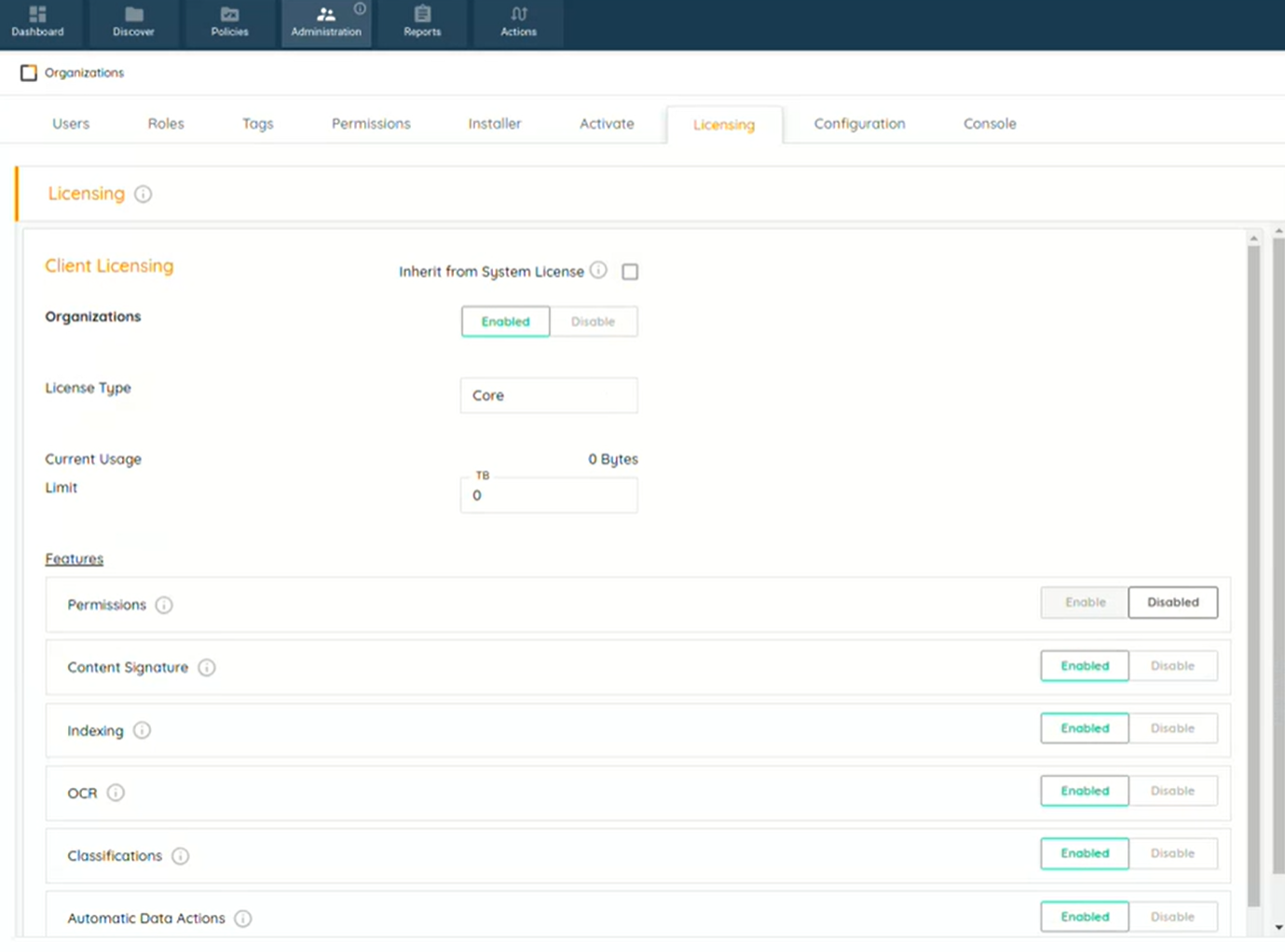Disable the Classifications feature
This screenshot has width=1285, height=952.
pos(1172,853)
